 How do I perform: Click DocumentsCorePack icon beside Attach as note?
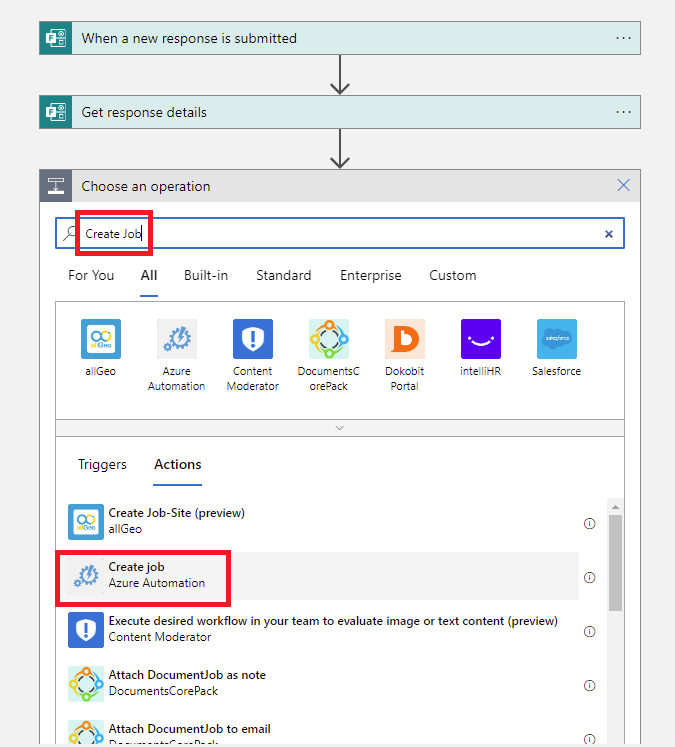[x=86, y=684]
